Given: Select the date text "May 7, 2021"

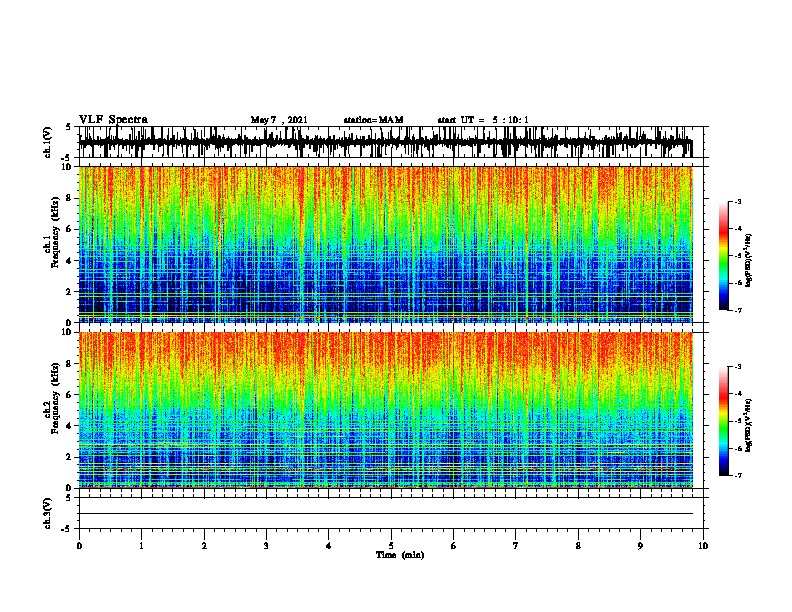Looking at the screenshot, I should pos(279,120).
